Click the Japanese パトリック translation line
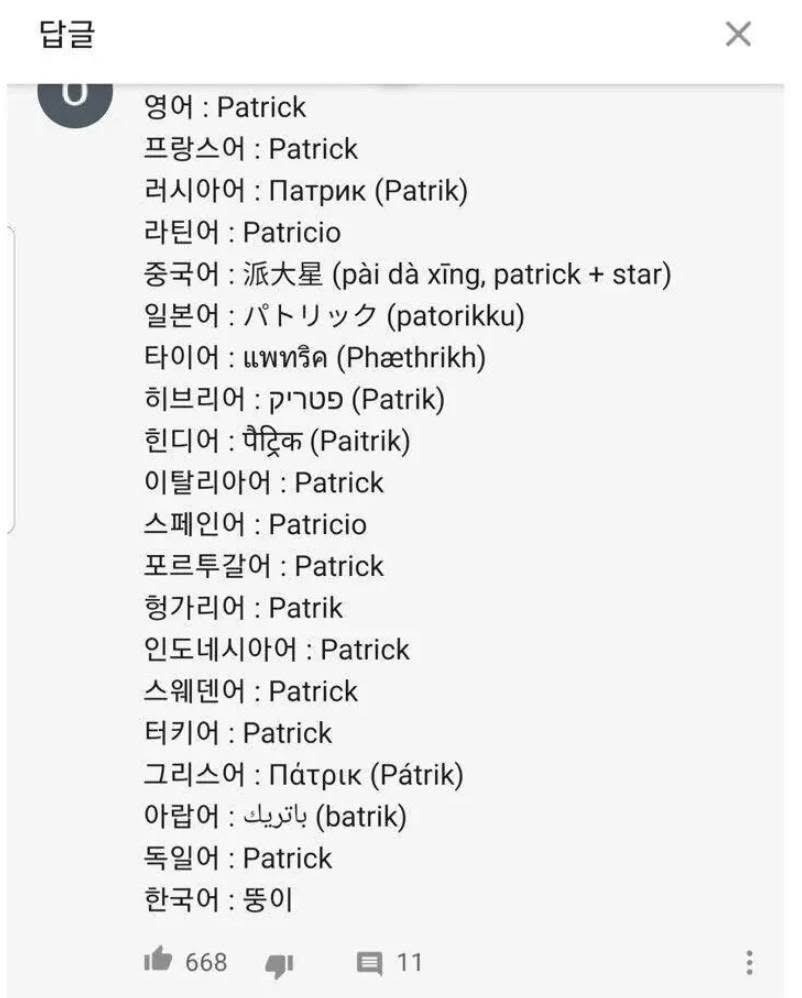802x998 pixels. [x=334, y=316]
